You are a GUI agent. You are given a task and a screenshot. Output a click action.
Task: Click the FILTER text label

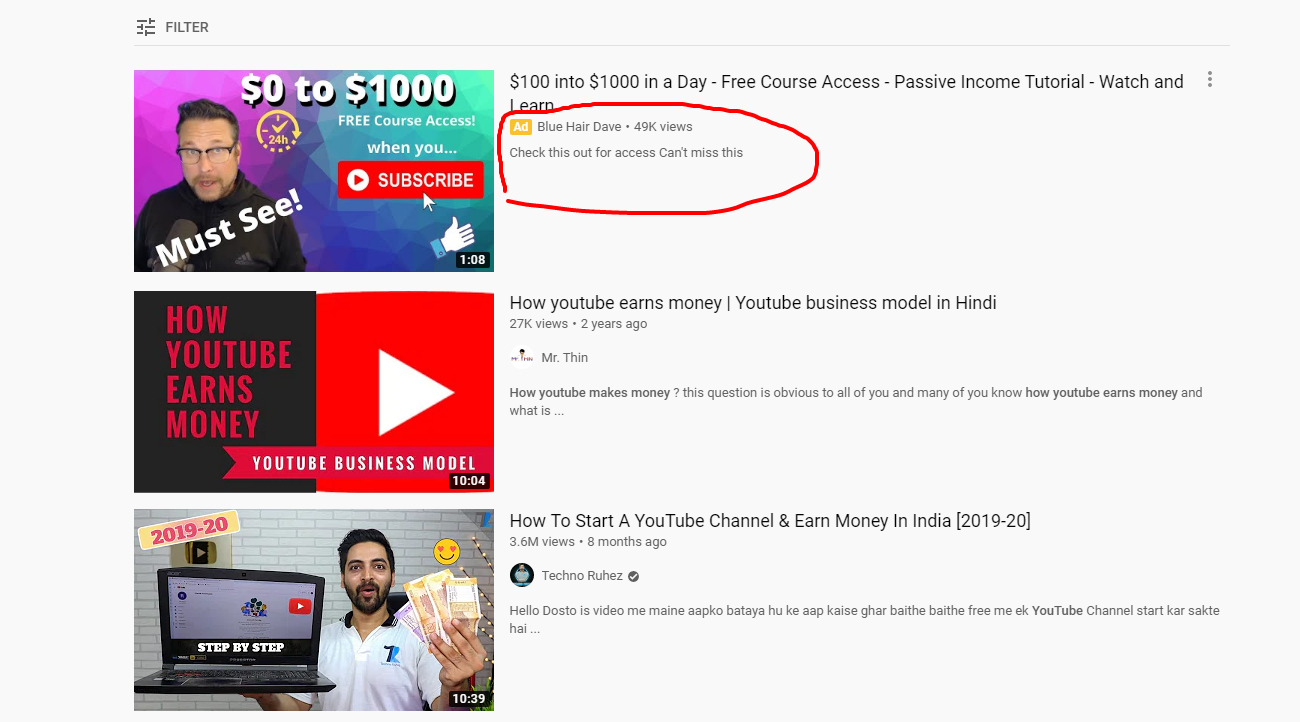pos(187,27)
